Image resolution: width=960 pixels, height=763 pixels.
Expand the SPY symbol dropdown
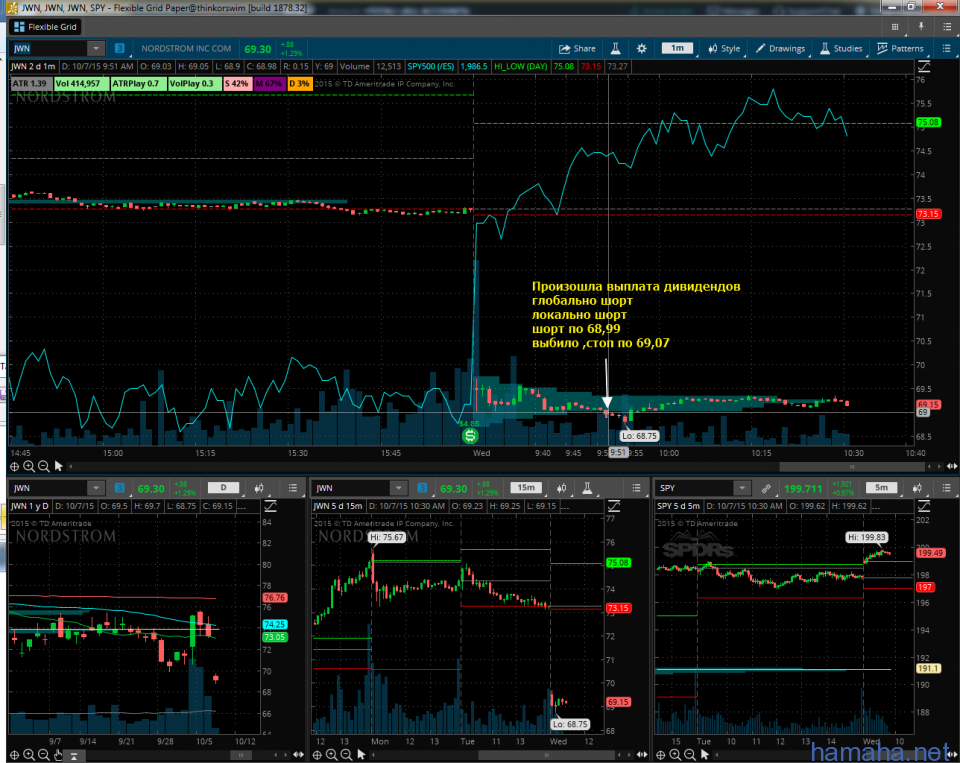pos(742,488)
